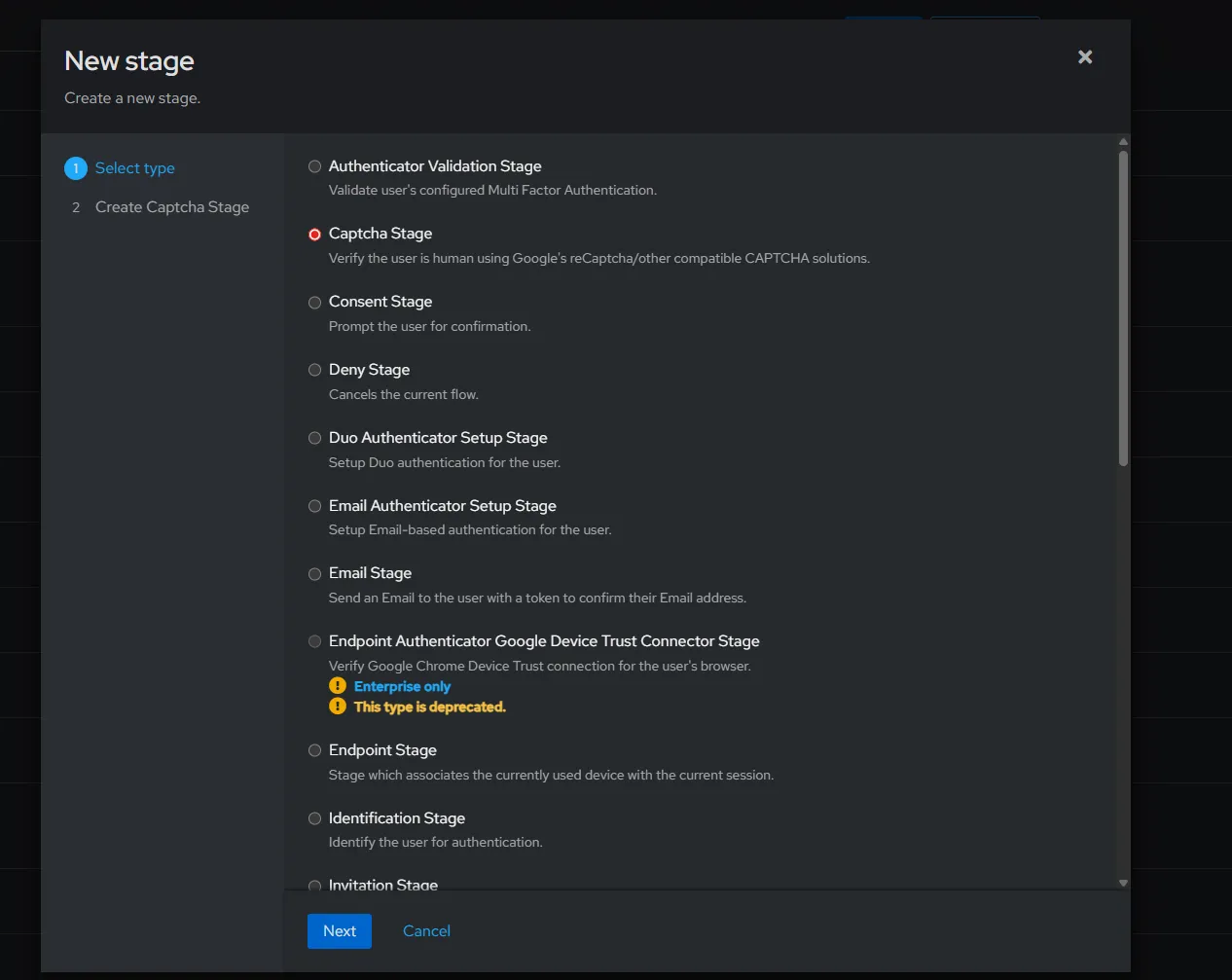This screenshot has width=1232, height=980.
Task: Choose the Endpoint Stage radio button
Action: point(314,750)
